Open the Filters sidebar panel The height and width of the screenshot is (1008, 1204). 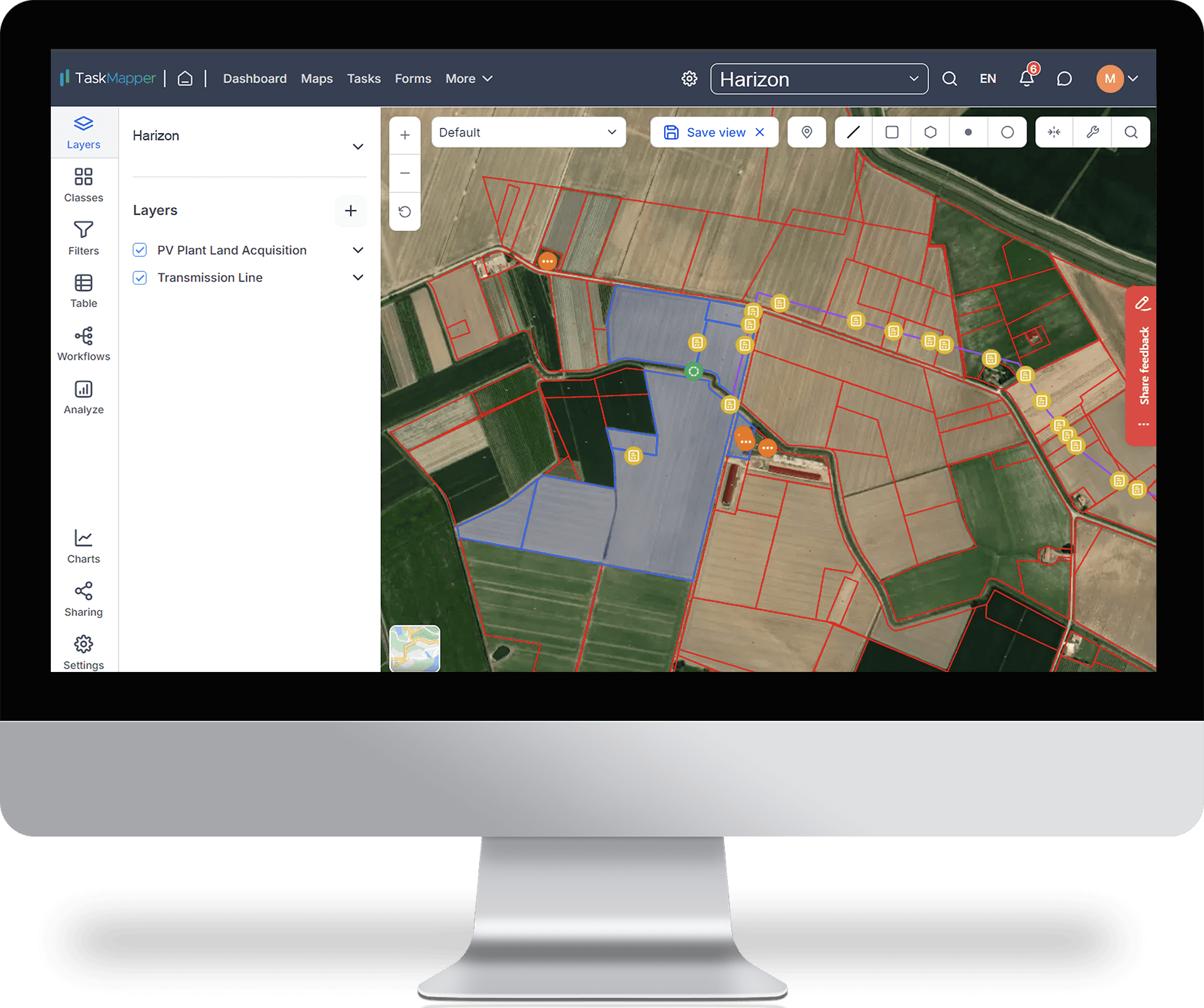pyautogui.click(x=83, y=239)
